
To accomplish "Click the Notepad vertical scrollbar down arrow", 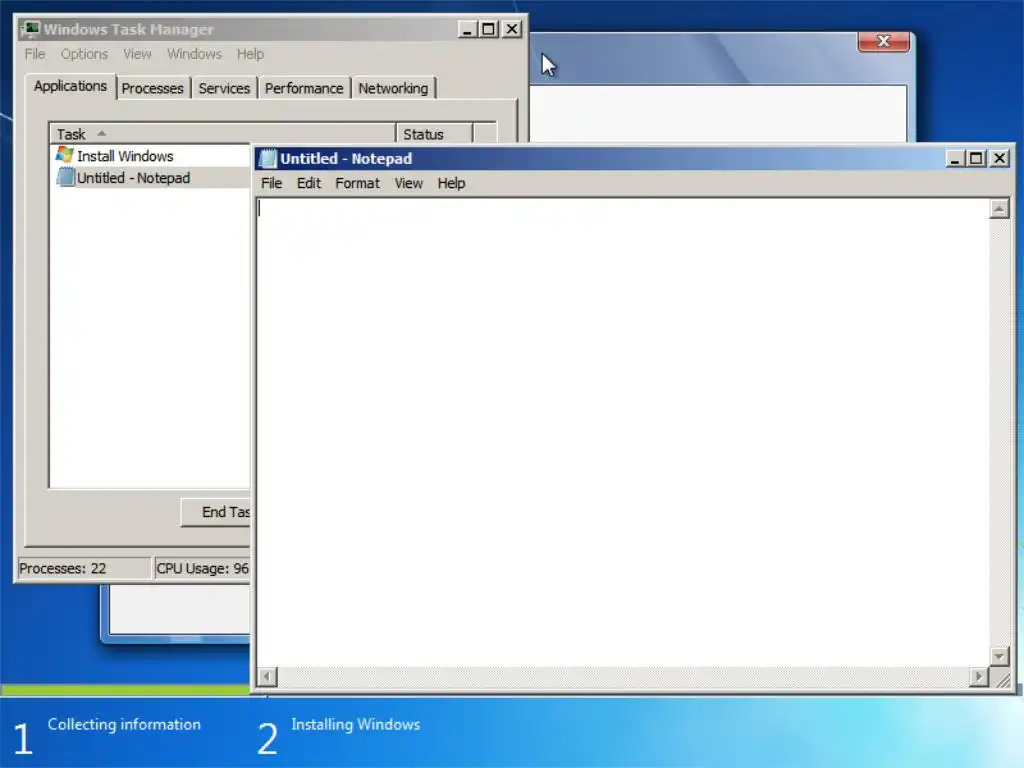I will pos(999,656).
